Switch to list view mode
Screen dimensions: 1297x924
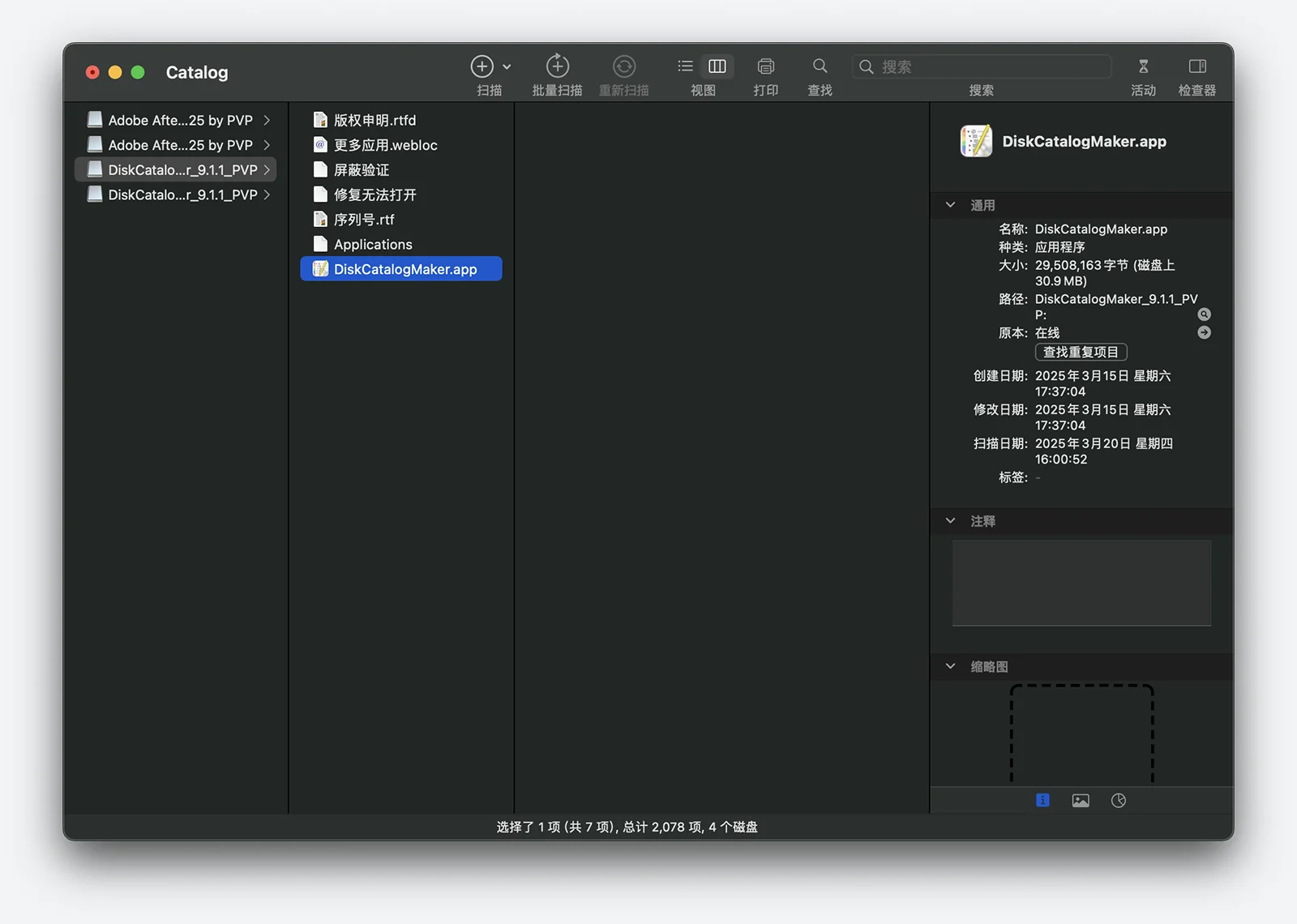click(686, 66)
